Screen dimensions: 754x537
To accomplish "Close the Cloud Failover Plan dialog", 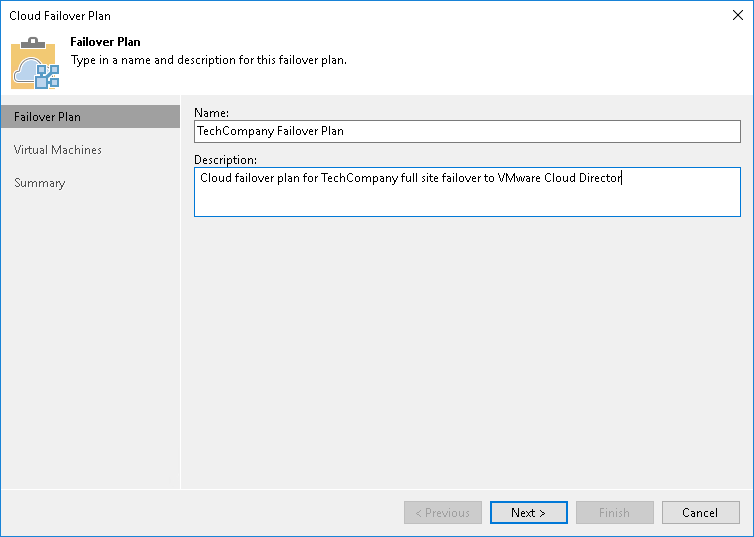I will [x=738, y=15].
